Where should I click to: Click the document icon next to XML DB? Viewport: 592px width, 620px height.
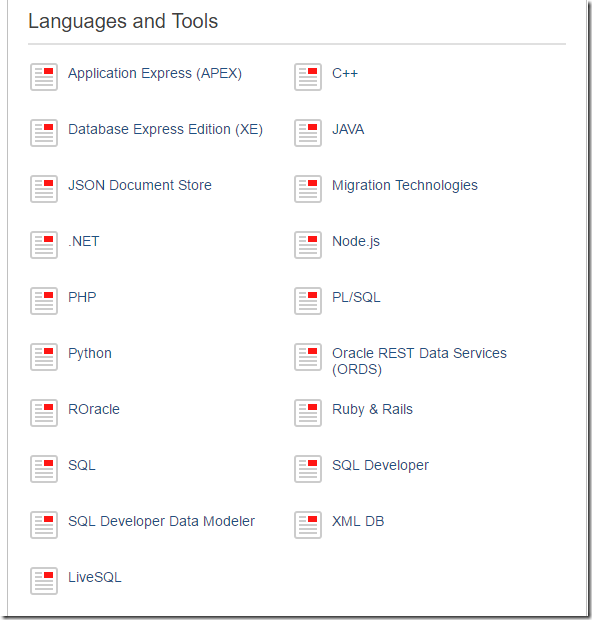pyautogui.click(x=308, y=525)
